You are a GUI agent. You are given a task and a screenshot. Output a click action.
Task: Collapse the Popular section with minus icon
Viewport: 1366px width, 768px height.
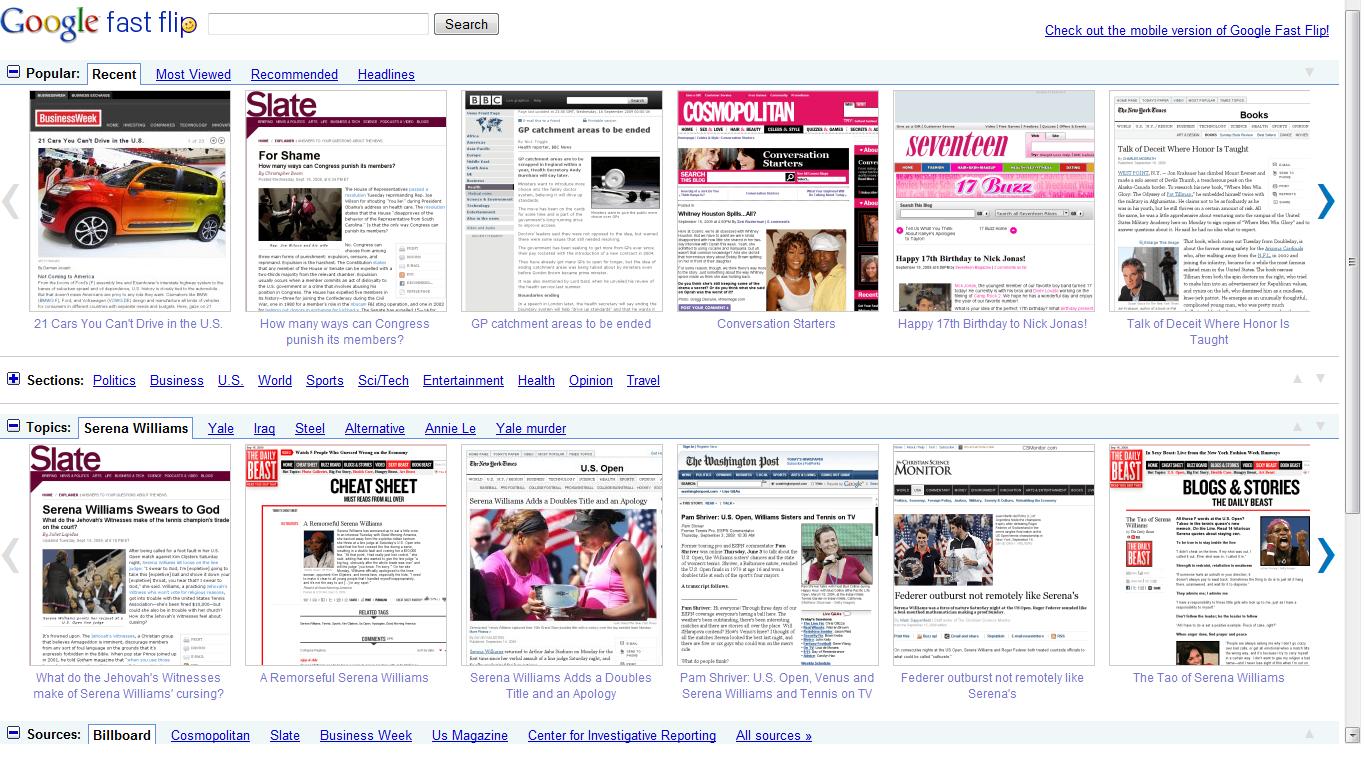(x=13, y=73)
